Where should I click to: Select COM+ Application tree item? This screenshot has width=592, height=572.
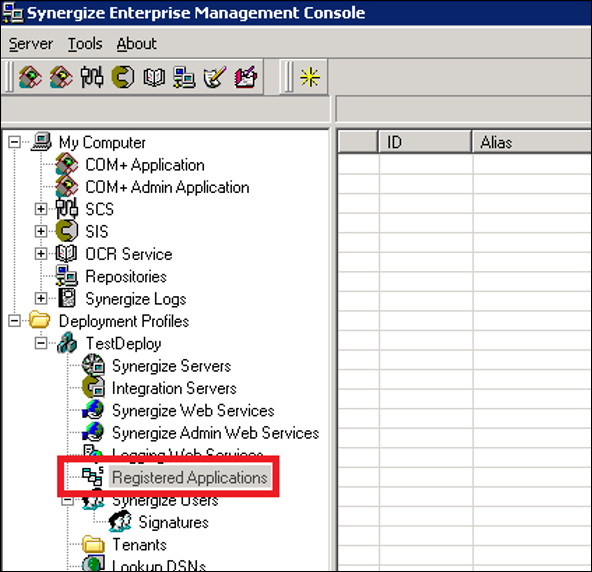point(145,165)
